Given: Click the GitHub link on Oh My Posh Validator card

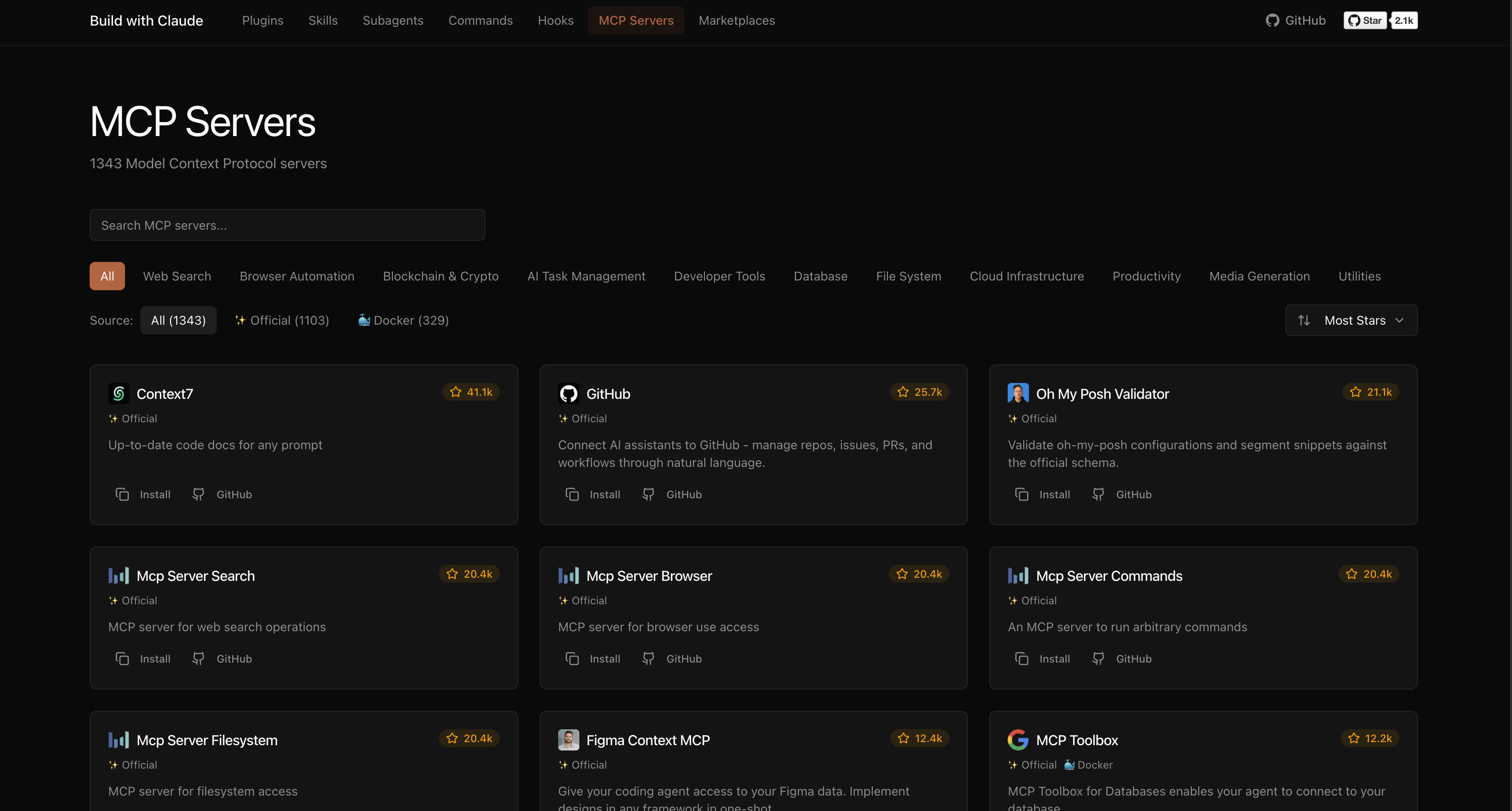Looking at the screenshot, I should tap(1122, 494).
